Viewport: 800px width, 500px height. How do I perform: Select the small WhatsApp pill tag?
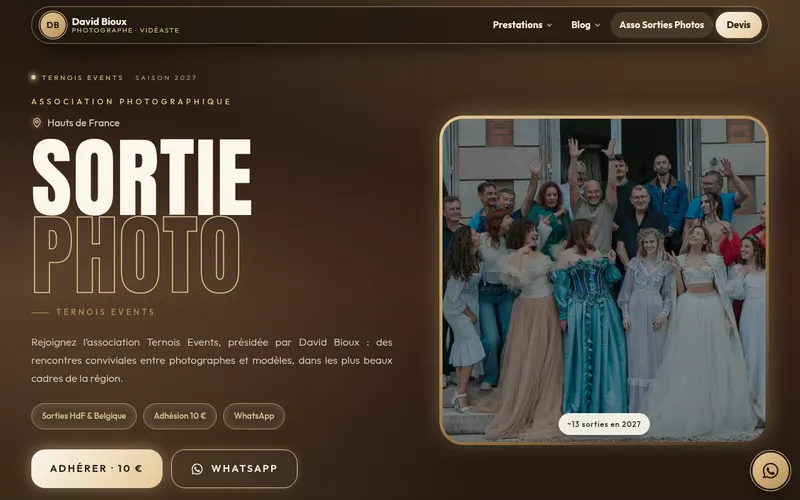tap(254, 416)
